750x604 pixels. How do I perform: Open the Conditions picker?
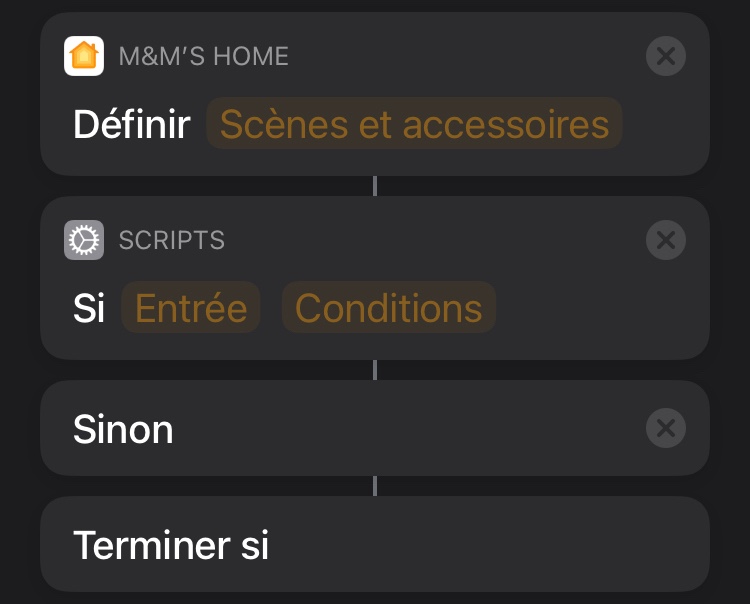click(x=389, y=309)
